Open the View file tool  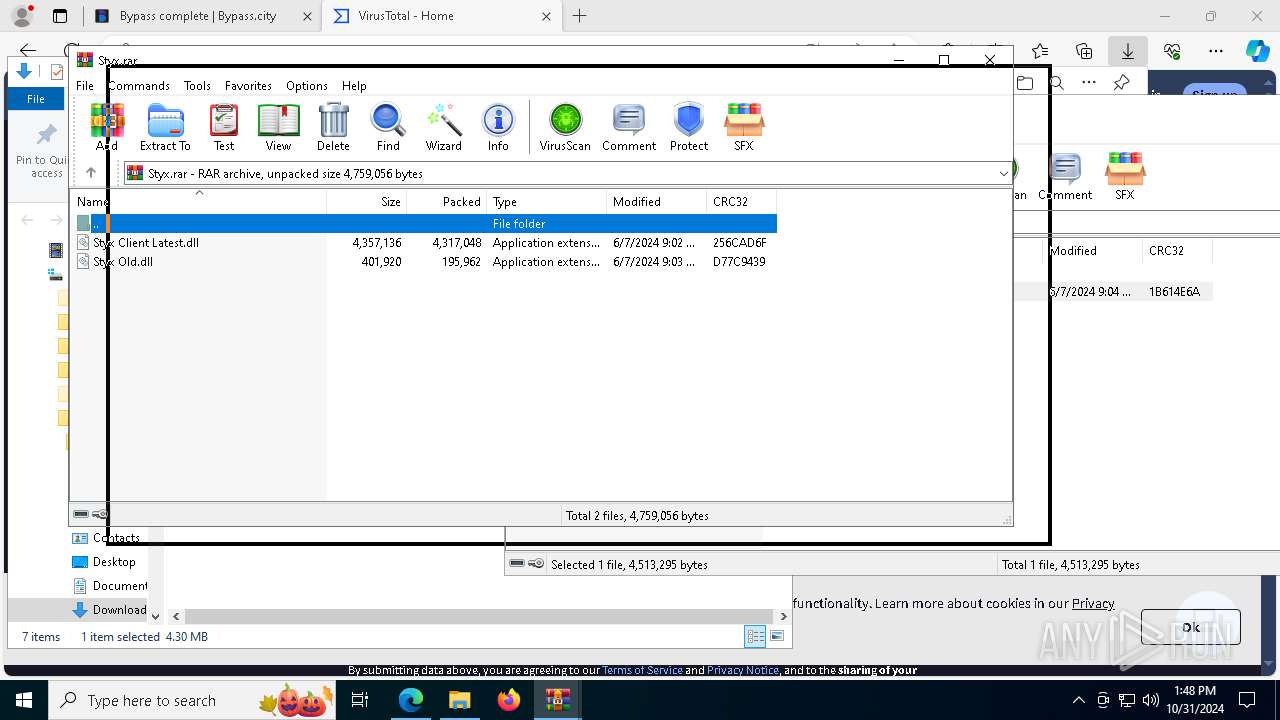pos(278,127)
